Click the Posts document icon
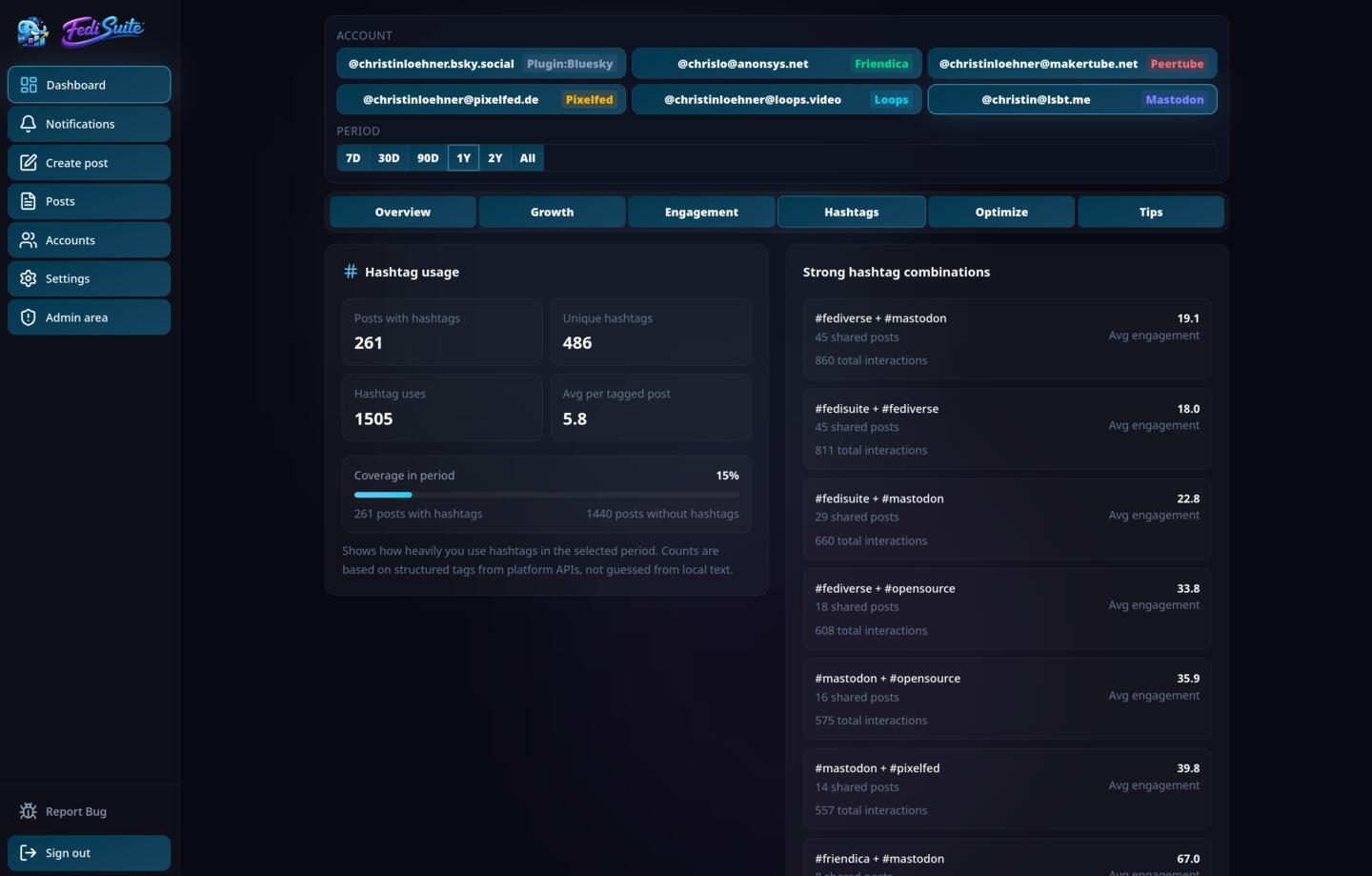The image size is (1372, 876). [x=29, y=201]
